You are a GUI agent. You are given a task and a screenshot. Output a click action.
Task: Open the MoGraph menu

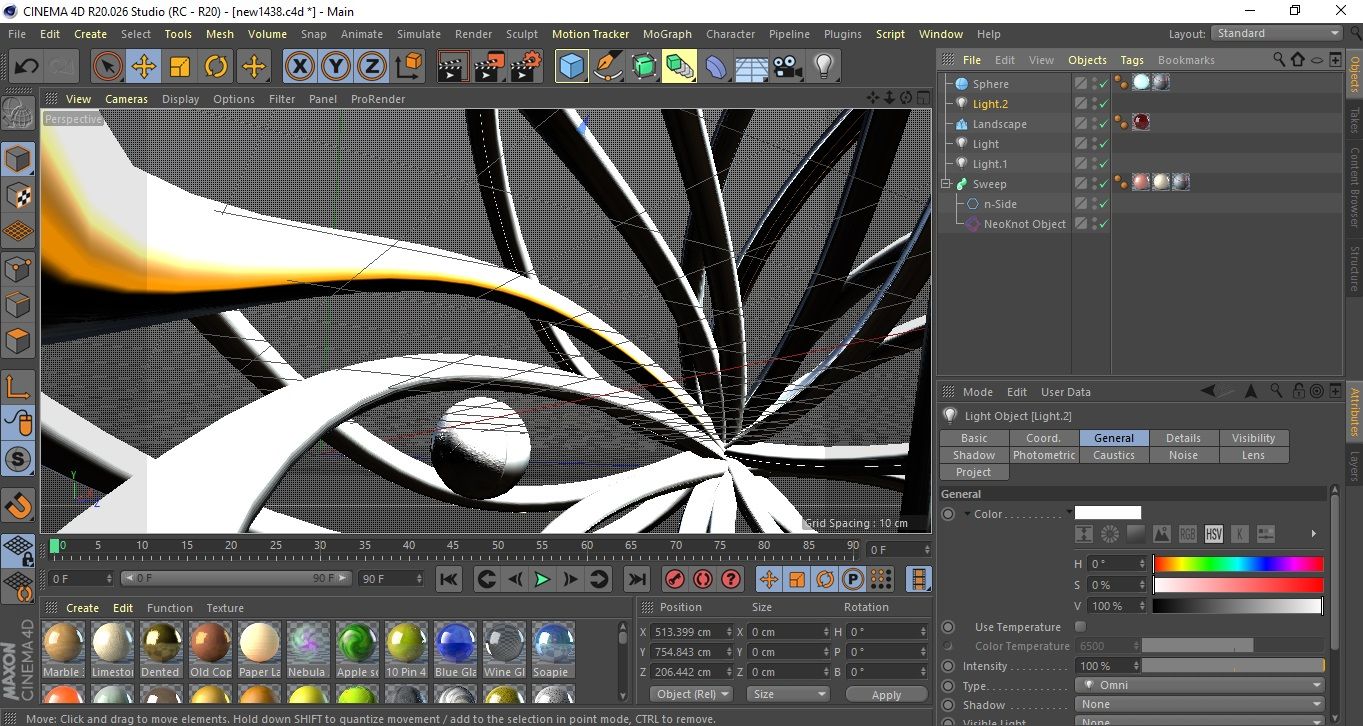tap(667, 34)
